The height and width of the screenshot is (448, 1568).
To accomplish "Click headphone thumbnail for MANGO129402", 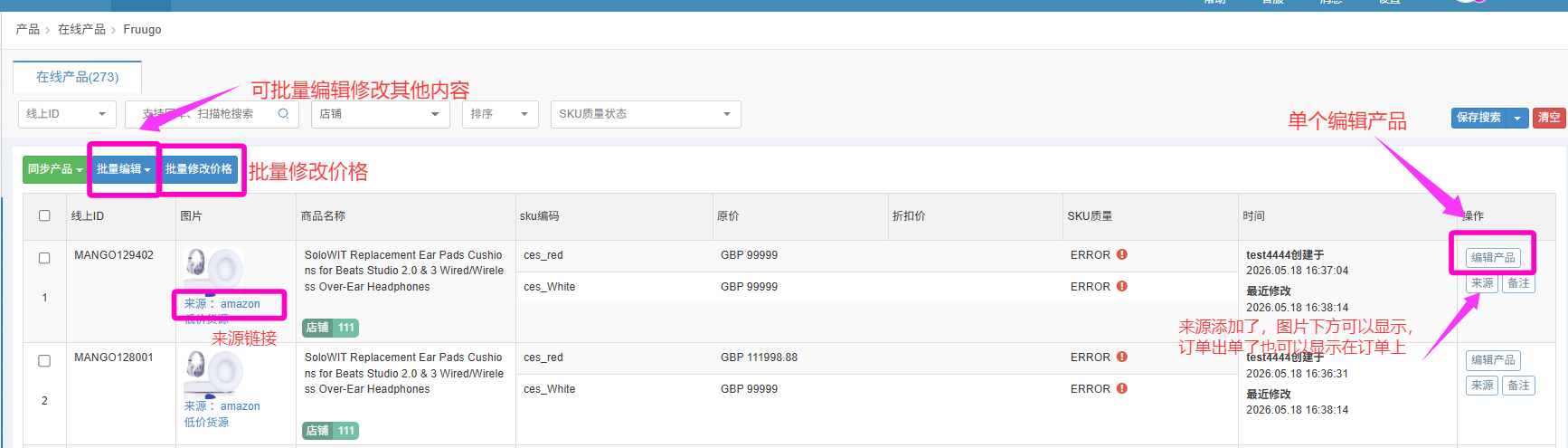I will (213, 271).
